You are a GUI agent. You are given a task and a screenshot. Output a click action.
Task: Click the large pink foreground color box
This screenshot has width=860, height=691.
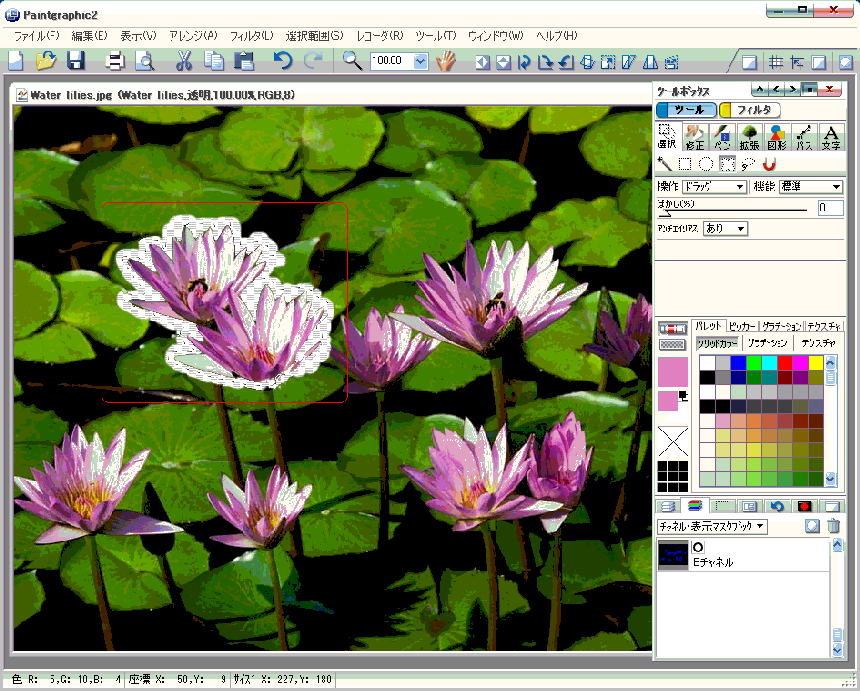[x=672, y=372]
